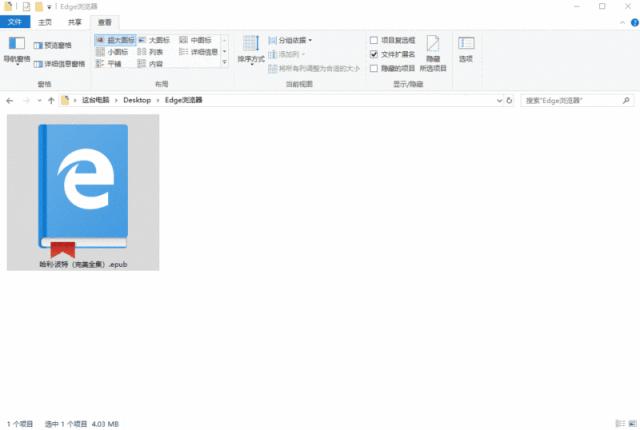Expand chevron after Desktop in the path

pyautogui.click(x=158, y=100)
